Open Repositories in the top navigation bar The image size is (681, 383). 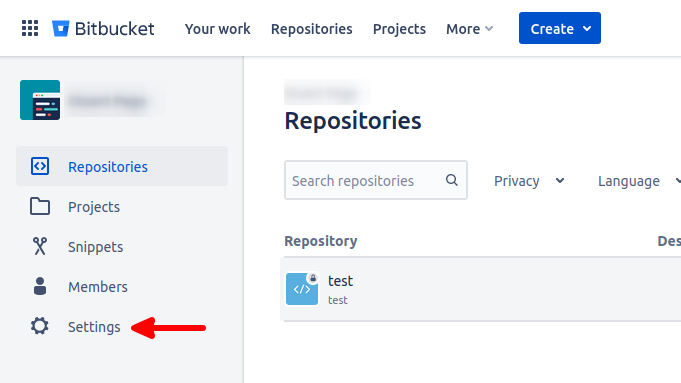click(311, 29)
